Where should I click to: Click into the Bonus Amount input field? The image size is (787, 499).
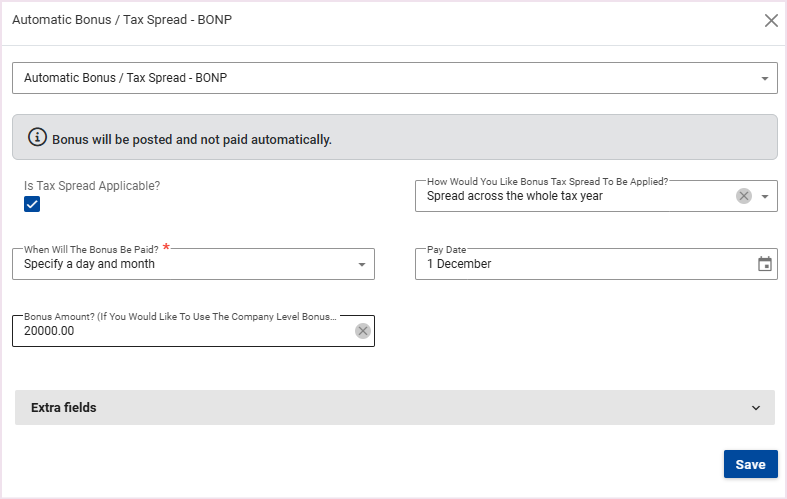180,331
